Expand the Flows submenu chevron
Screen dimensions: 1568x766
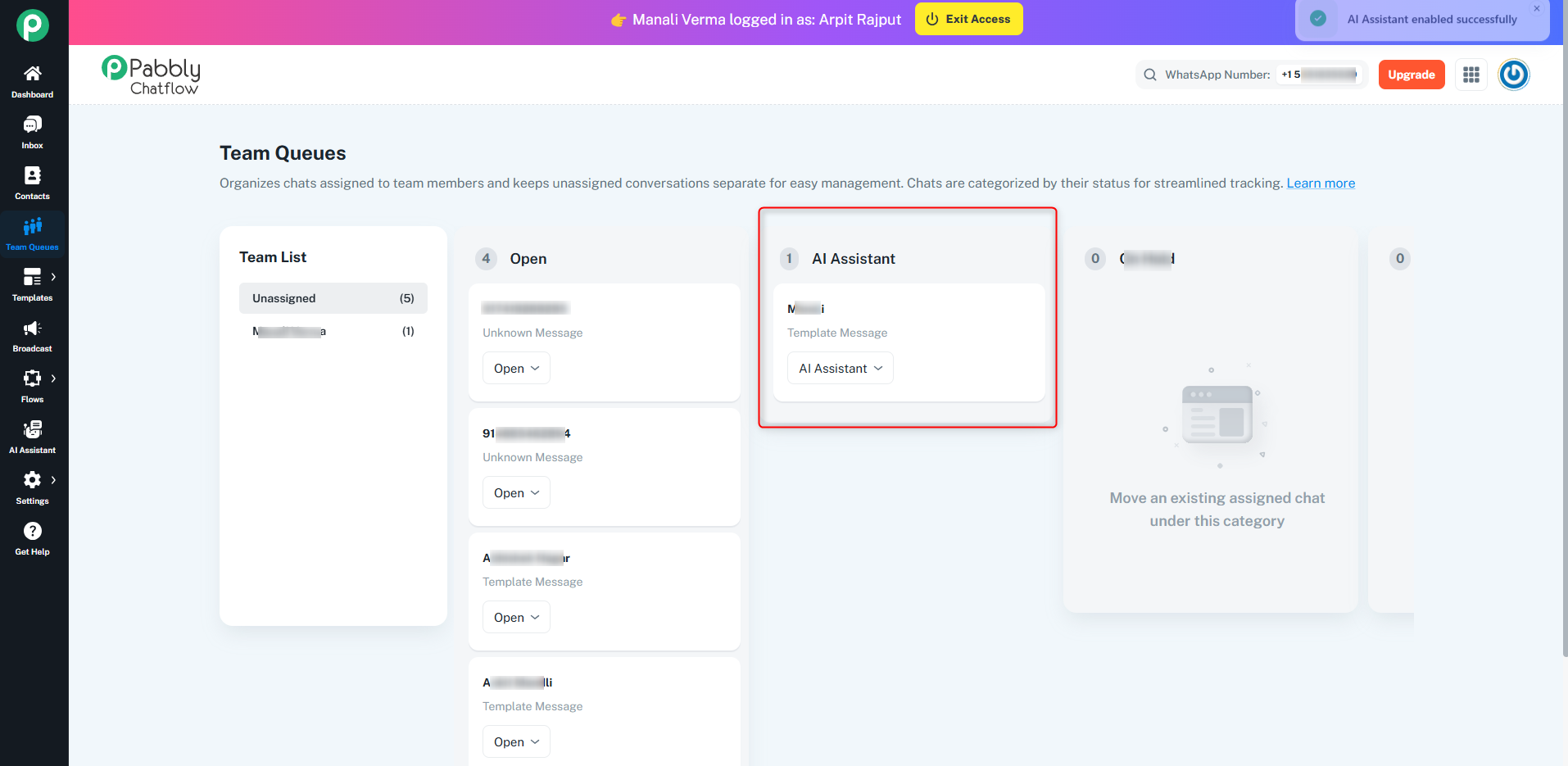pyautogui.click(x=54, y=378)
